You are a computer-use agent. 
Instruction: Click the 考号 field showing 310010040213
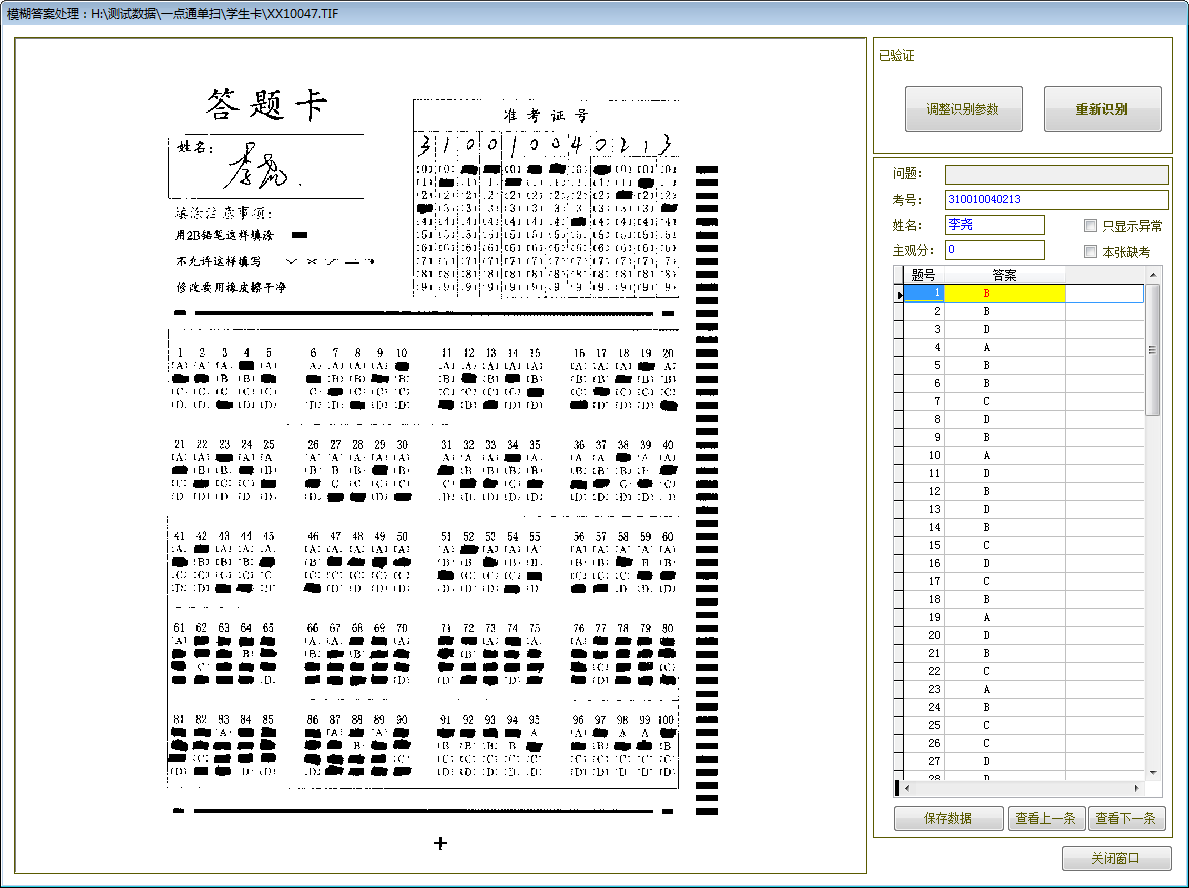(x=1056, y=200)
